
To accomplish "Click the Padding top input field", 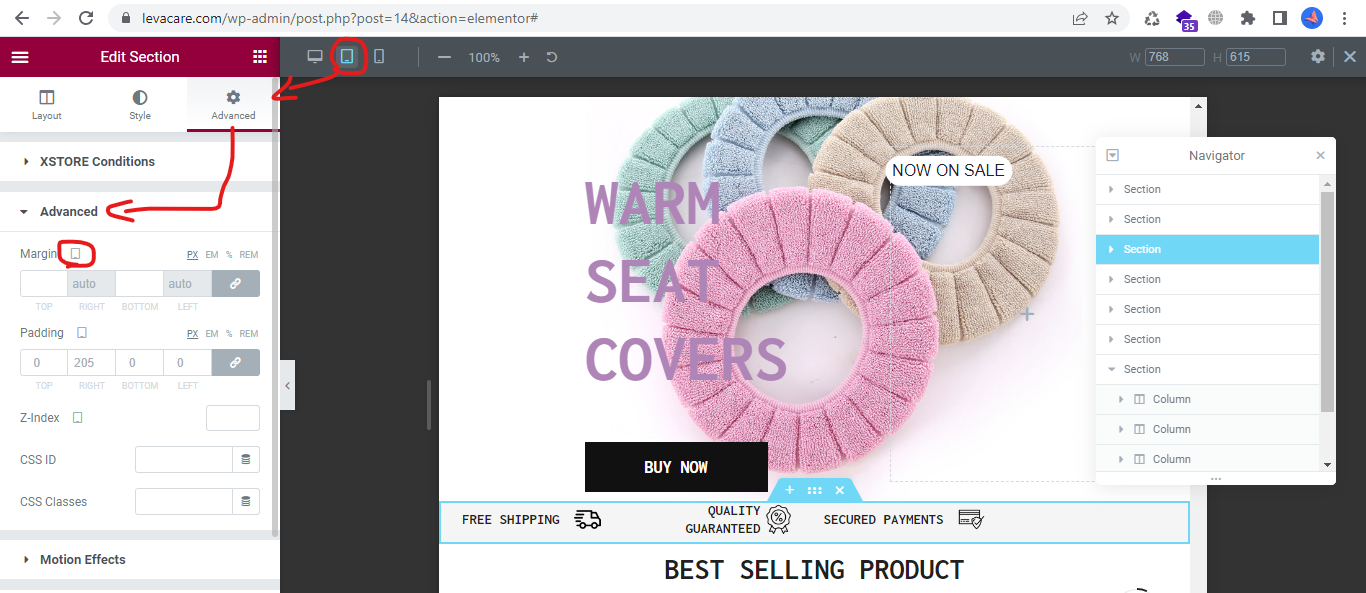I will click(x=44, y=363).
